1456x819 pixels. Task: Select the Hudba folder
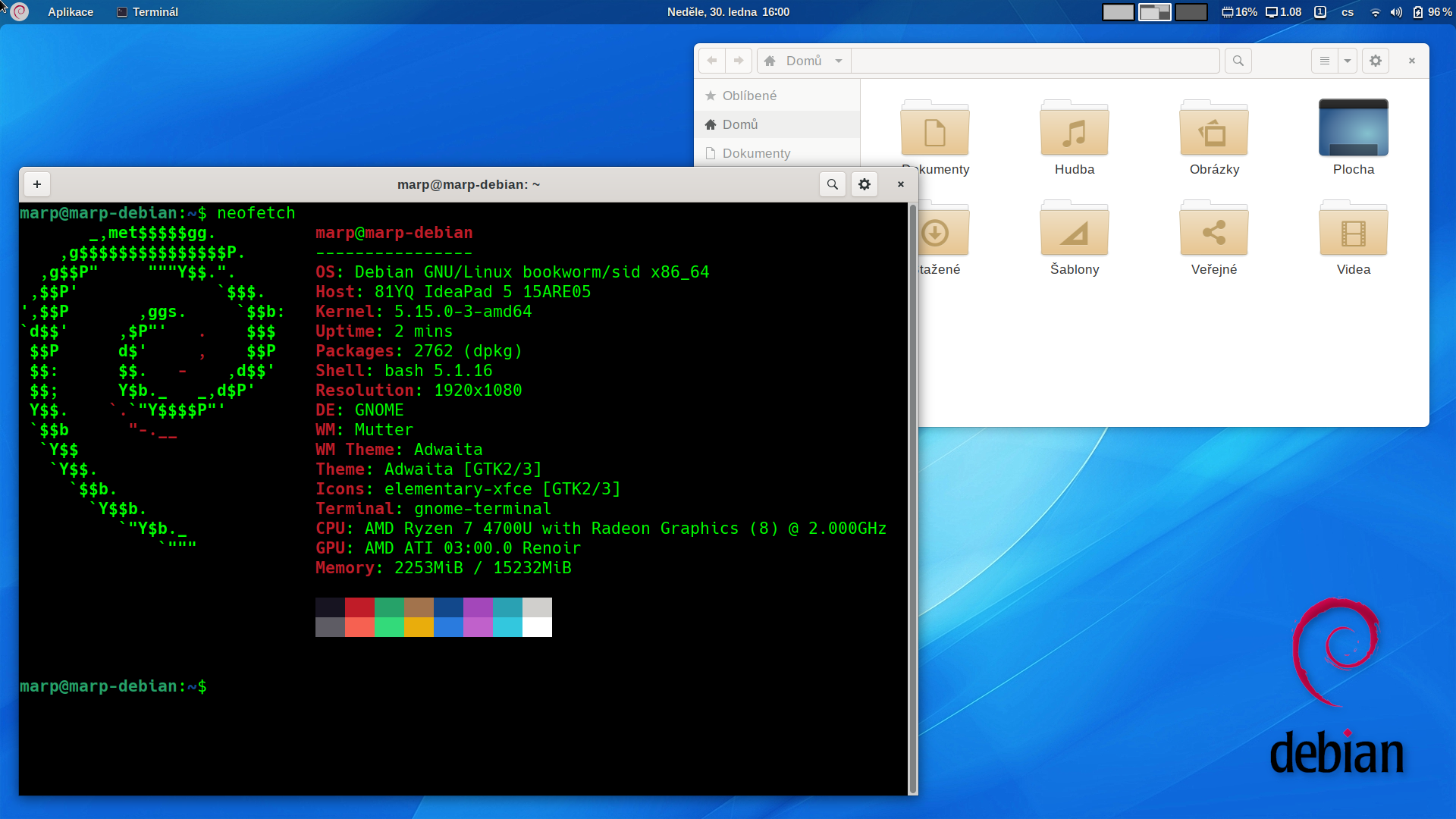pyautogui.click(x=1075, y=137)
